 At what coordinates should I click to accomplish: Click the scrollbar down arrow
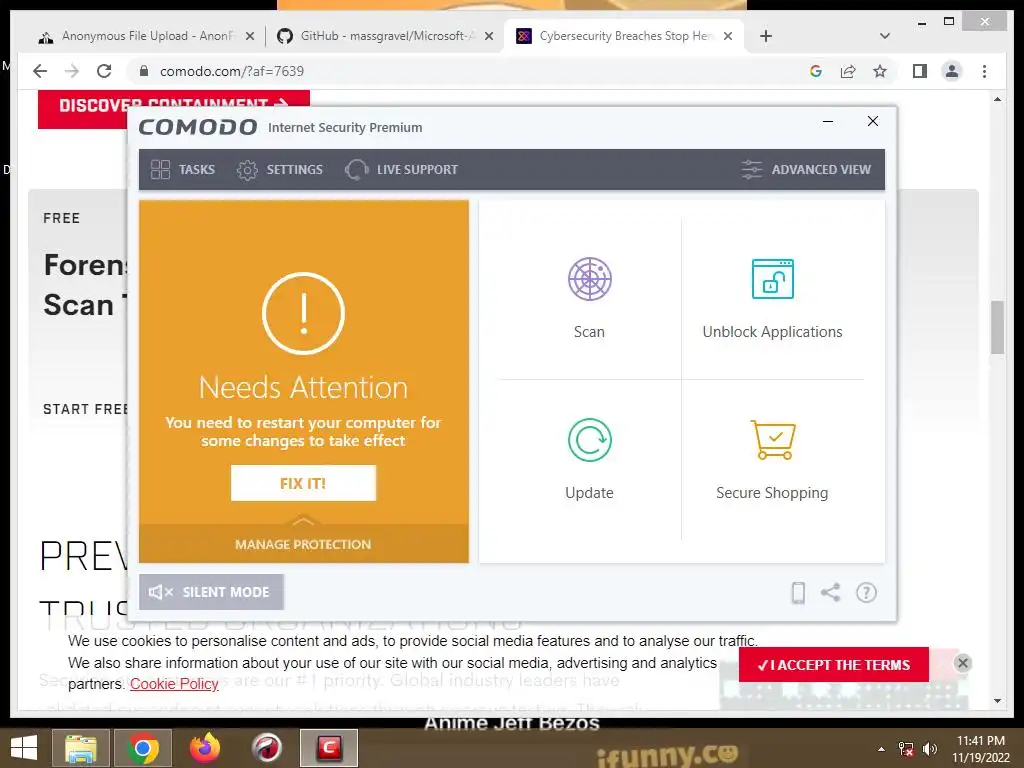(x=997, y=701)
